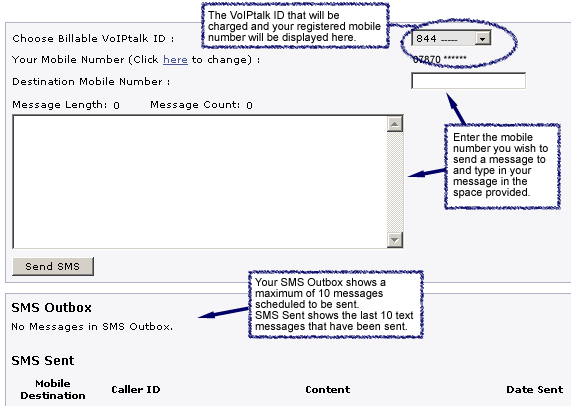The image size is (571, 406).
Task: Select the 844 VoIPtalk ID combo box
Action: click(451, 38)
